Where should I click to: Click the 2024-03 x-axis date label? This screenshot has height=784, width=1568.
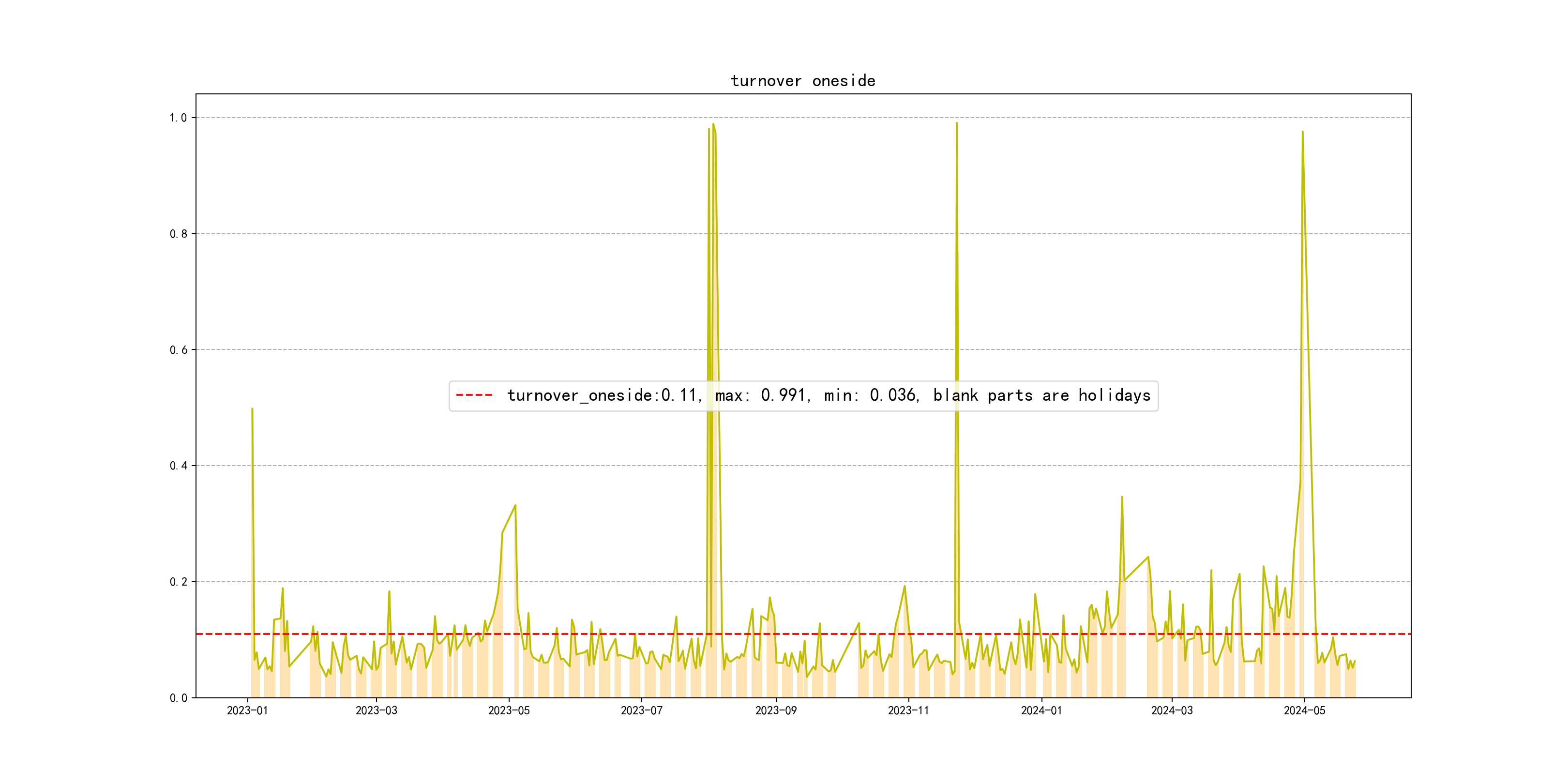[1172, 710]
